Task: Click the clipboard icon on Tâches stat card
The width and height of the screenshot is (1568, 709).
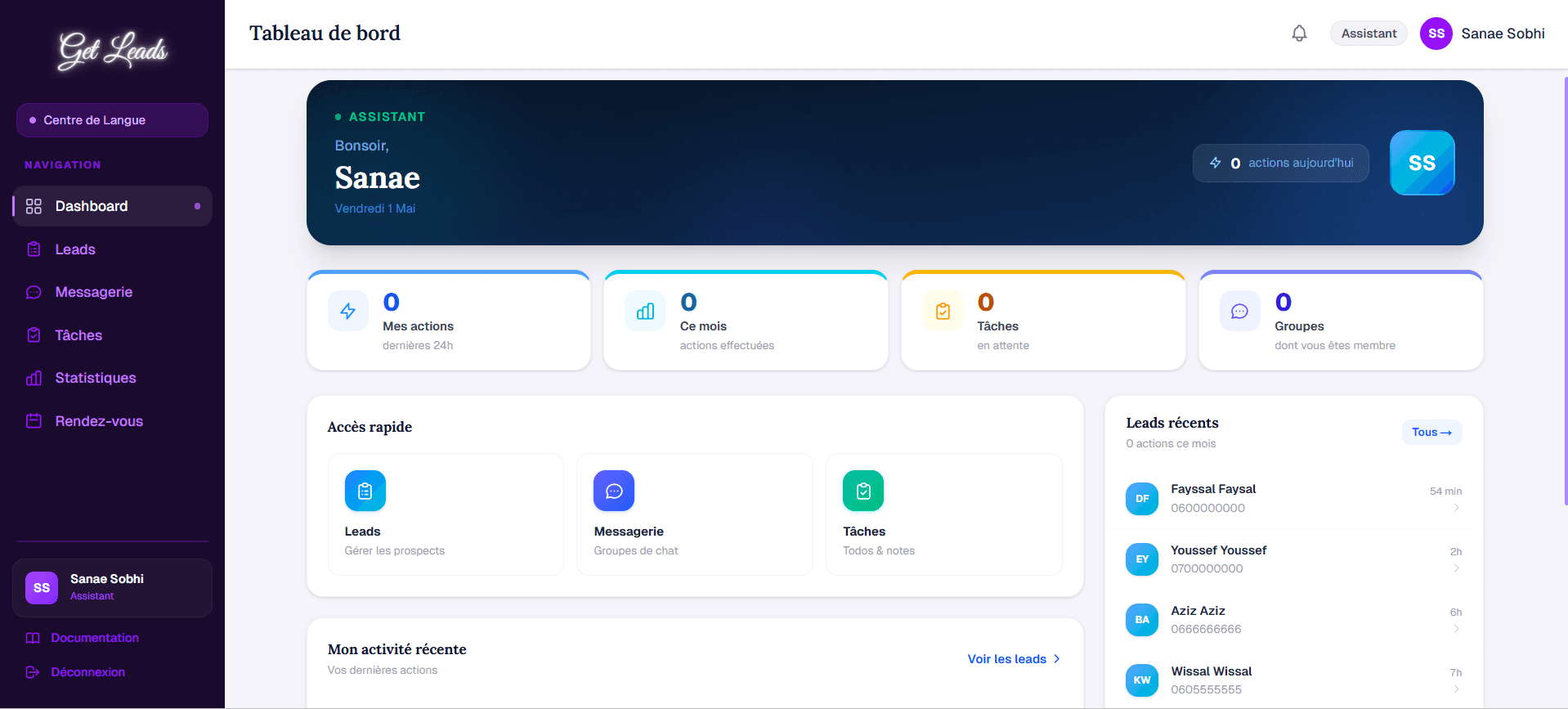Action: pyautogui.click(x=943, y=311)
